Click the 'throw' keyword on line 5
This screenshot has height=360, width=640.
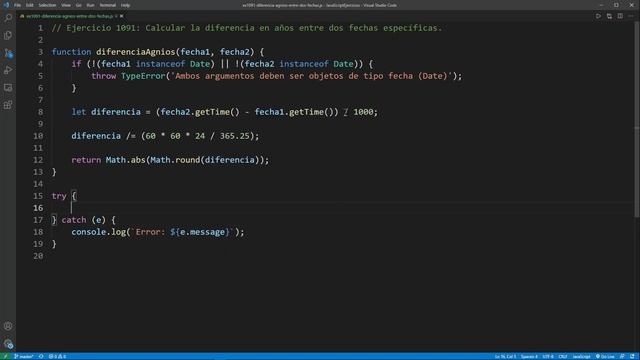pyautogui.click(x=104, y=76)
